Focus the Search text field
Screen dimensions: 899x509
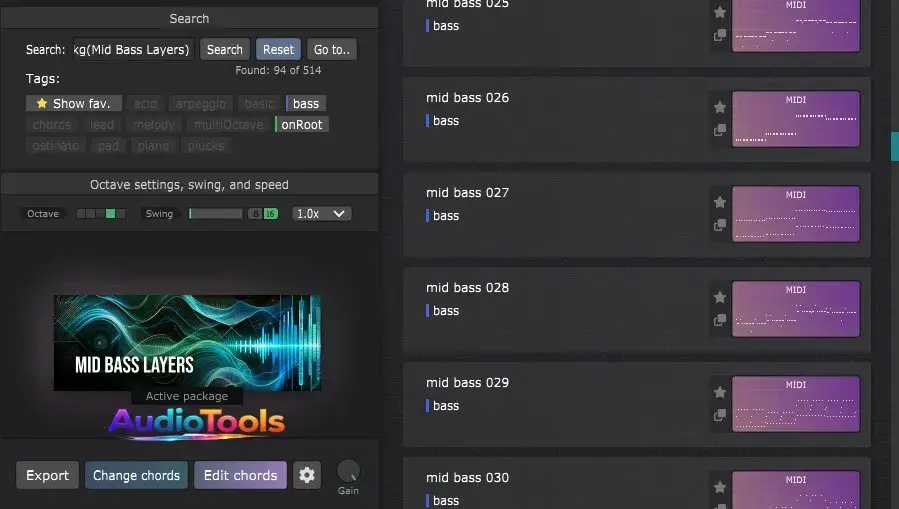[134, 50]
